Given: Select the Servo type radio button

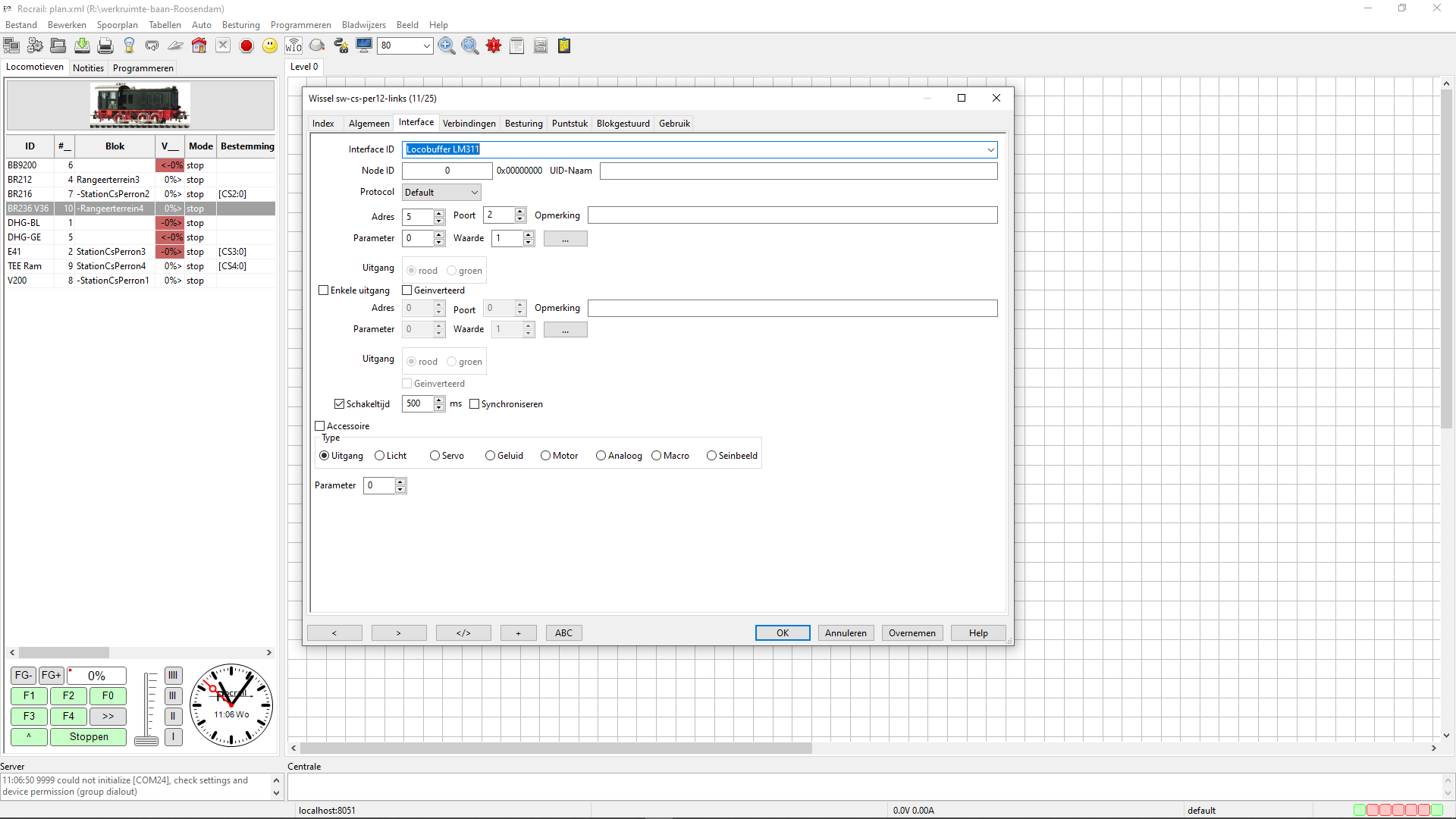Looking at the screenshot, I should [435, 456].
